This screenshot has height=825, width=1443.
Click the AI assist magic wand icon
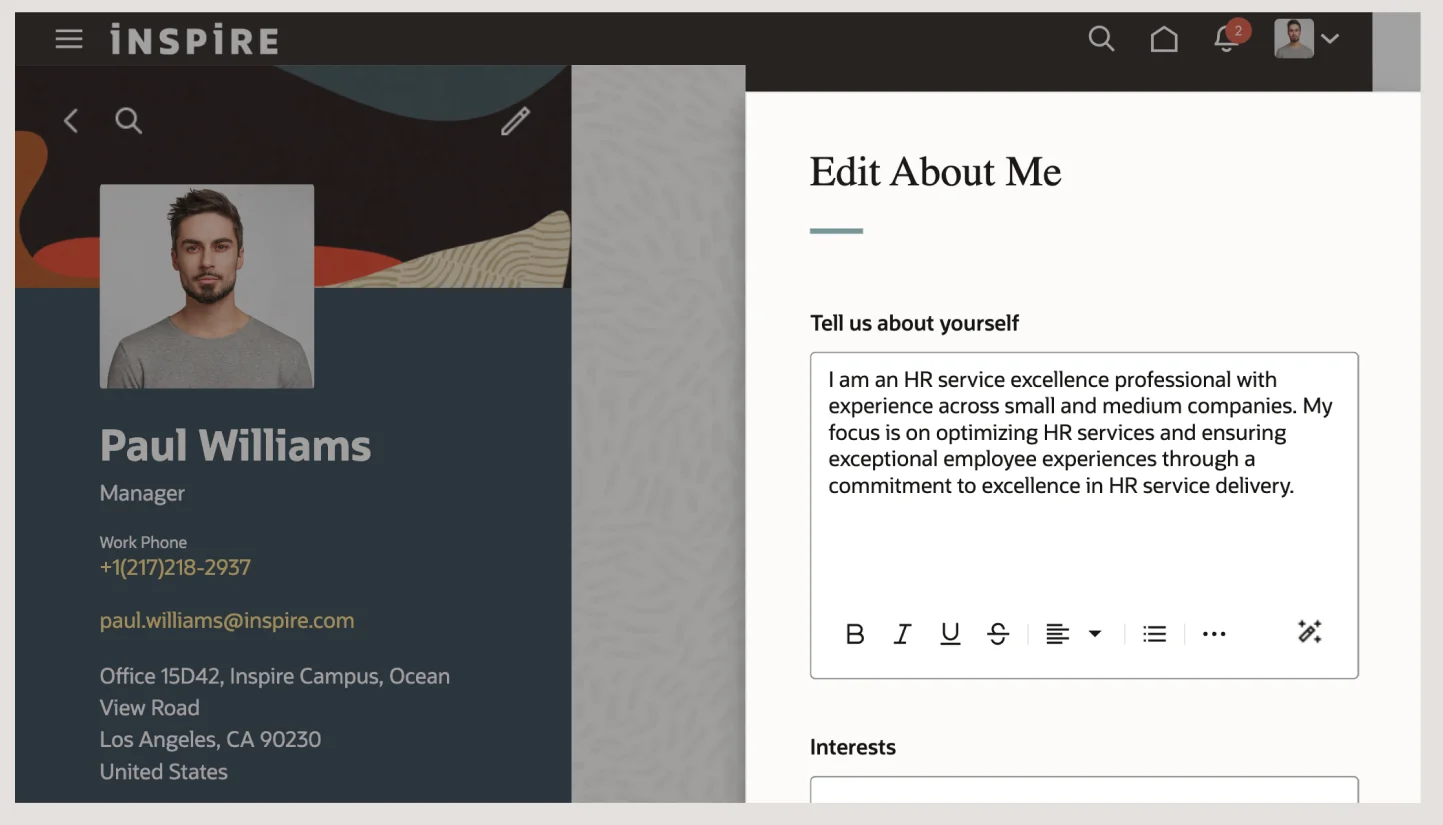(x=1309, y=632)
